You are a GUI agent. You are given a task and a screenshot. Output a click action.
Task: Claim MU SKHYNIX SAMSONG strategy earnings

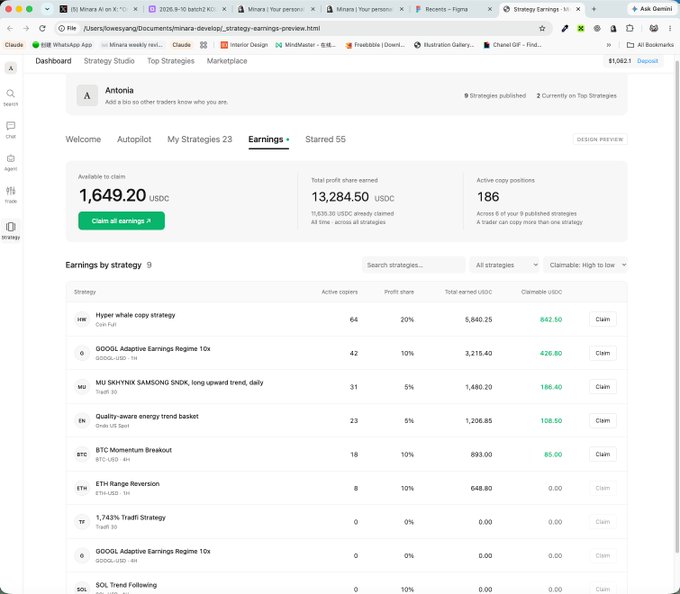pyautogui.click(x=603, y=387)
